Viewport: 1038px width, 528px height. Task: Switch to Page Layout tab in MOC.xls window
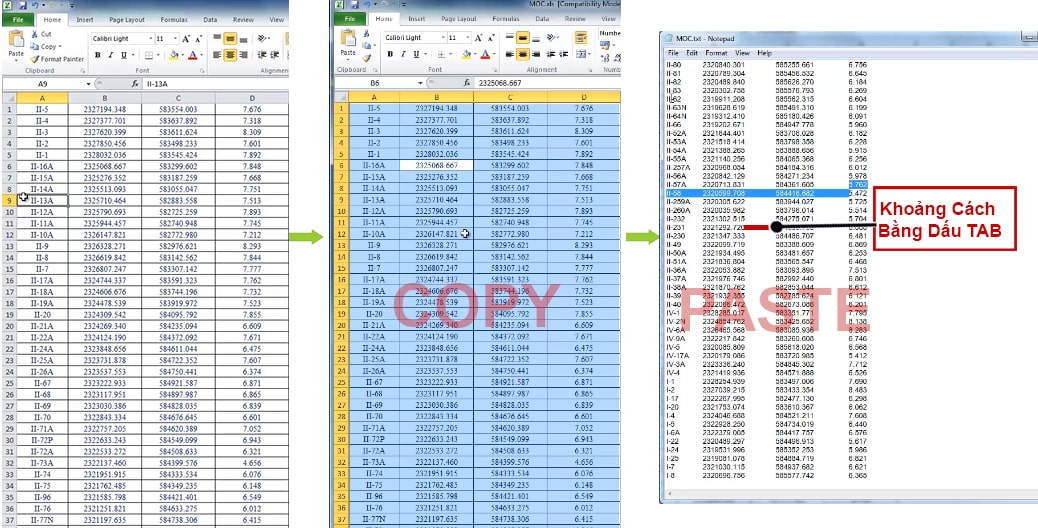[459, 19]
